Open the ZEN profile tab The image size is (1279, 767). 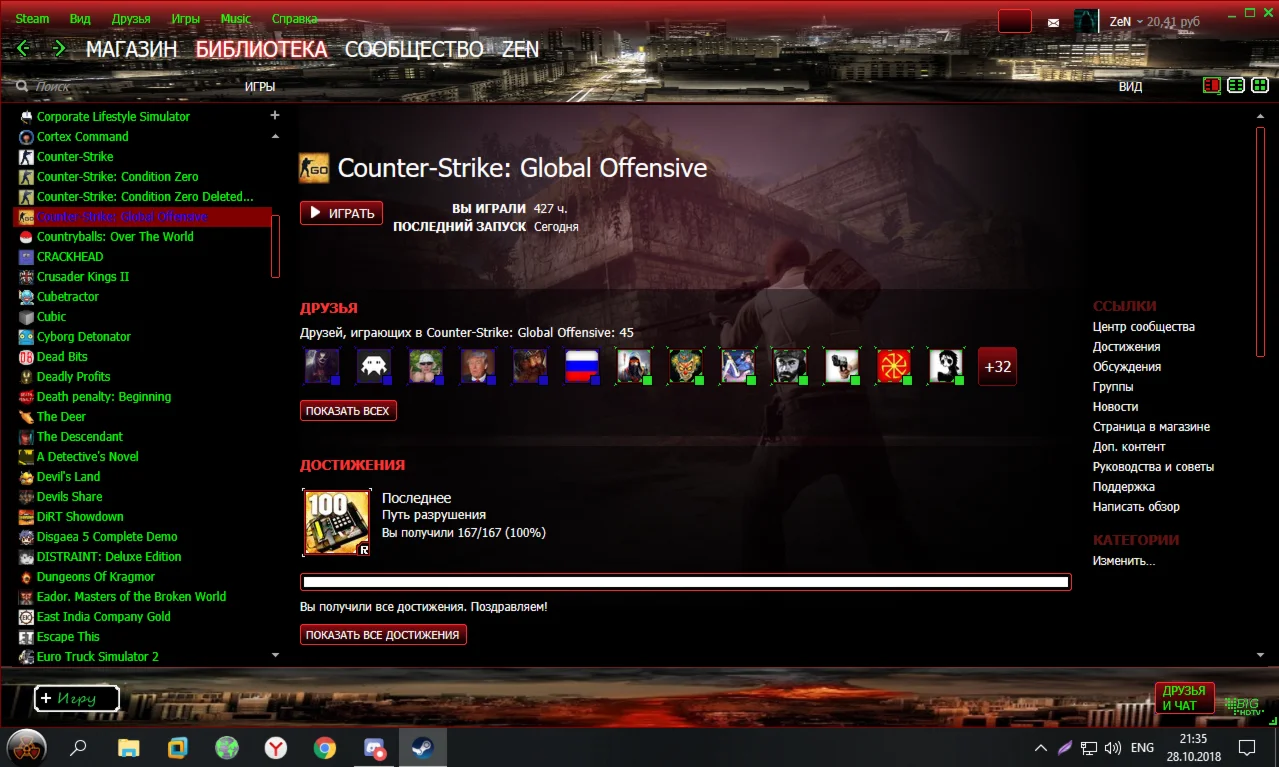[520, 49]
